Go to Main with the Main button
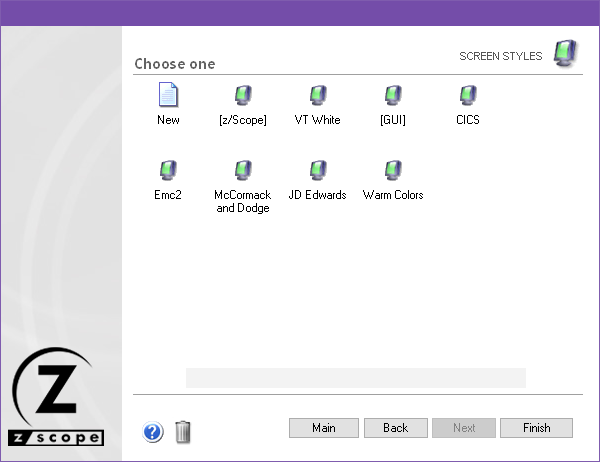Image resolution: width=600 pixels, height=462 pixels. (324, 428)
